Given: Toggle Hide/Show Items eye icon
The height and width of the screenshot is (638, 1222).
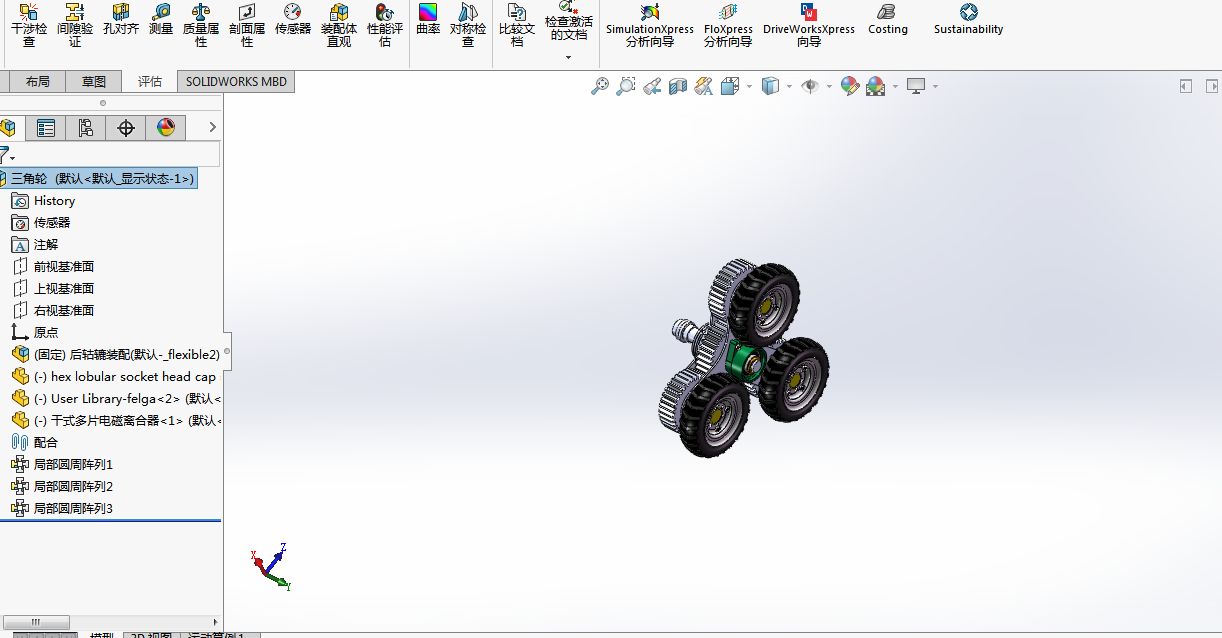Looking at the screenshot, I should [810, 87].
